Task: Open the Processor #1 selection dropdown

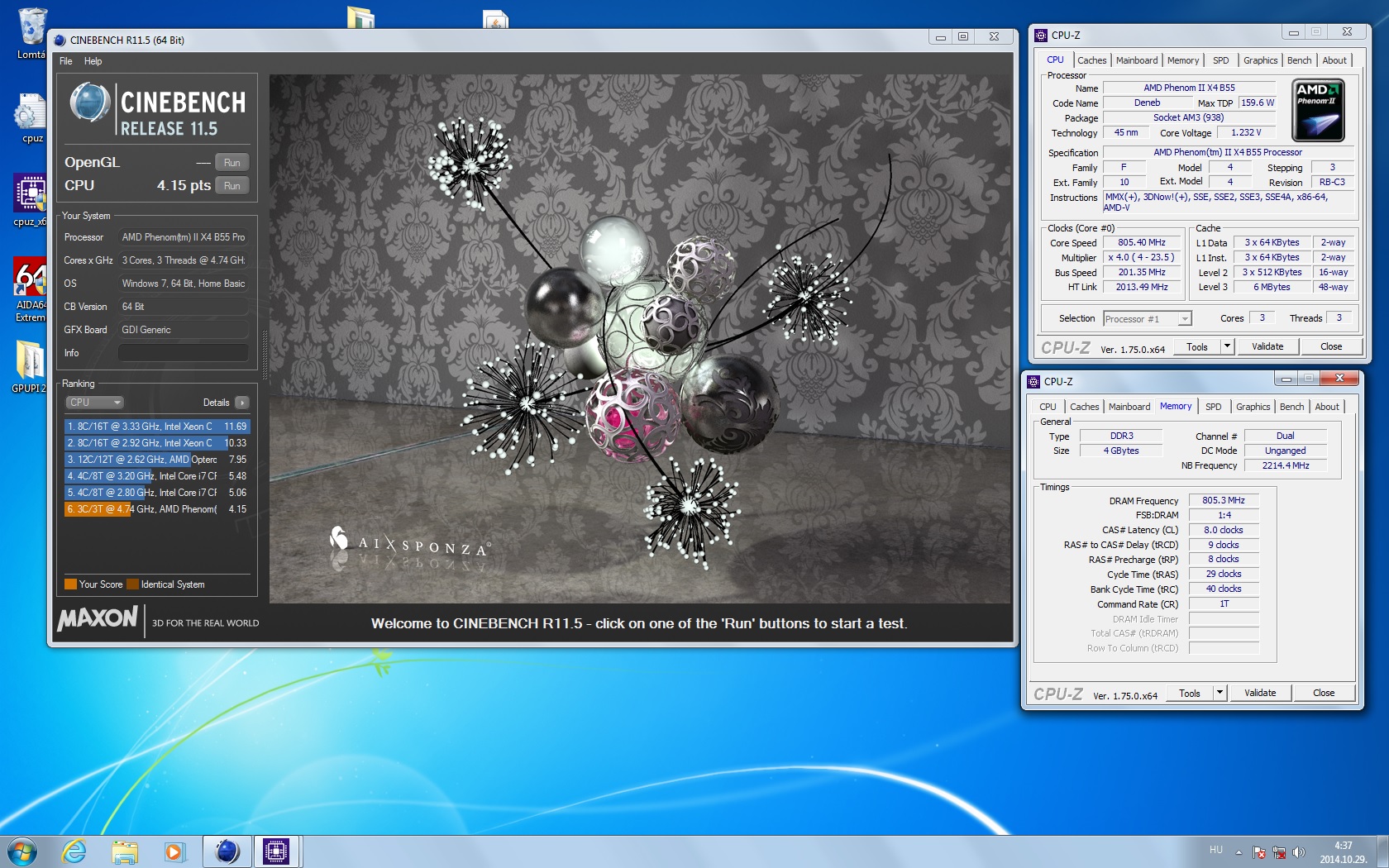Action: [x=1147, y=319]
